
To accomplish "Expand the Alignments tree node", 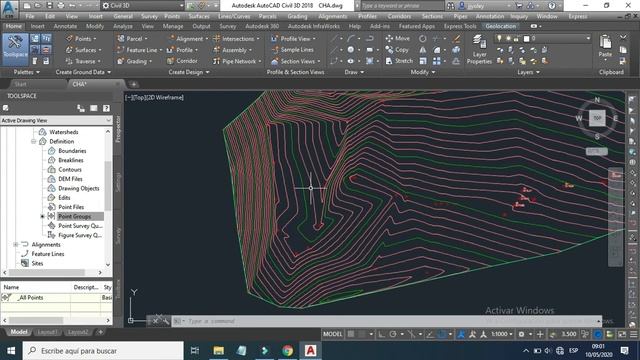I will pos(16,244).
